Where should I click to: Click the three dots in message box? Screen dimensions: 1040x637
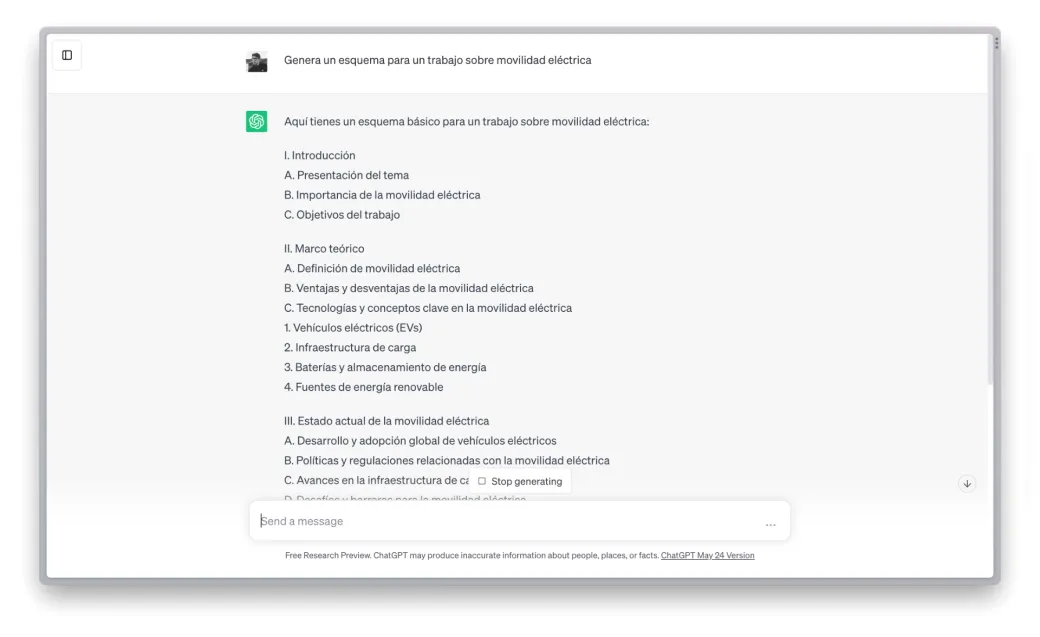pos(771,524)
